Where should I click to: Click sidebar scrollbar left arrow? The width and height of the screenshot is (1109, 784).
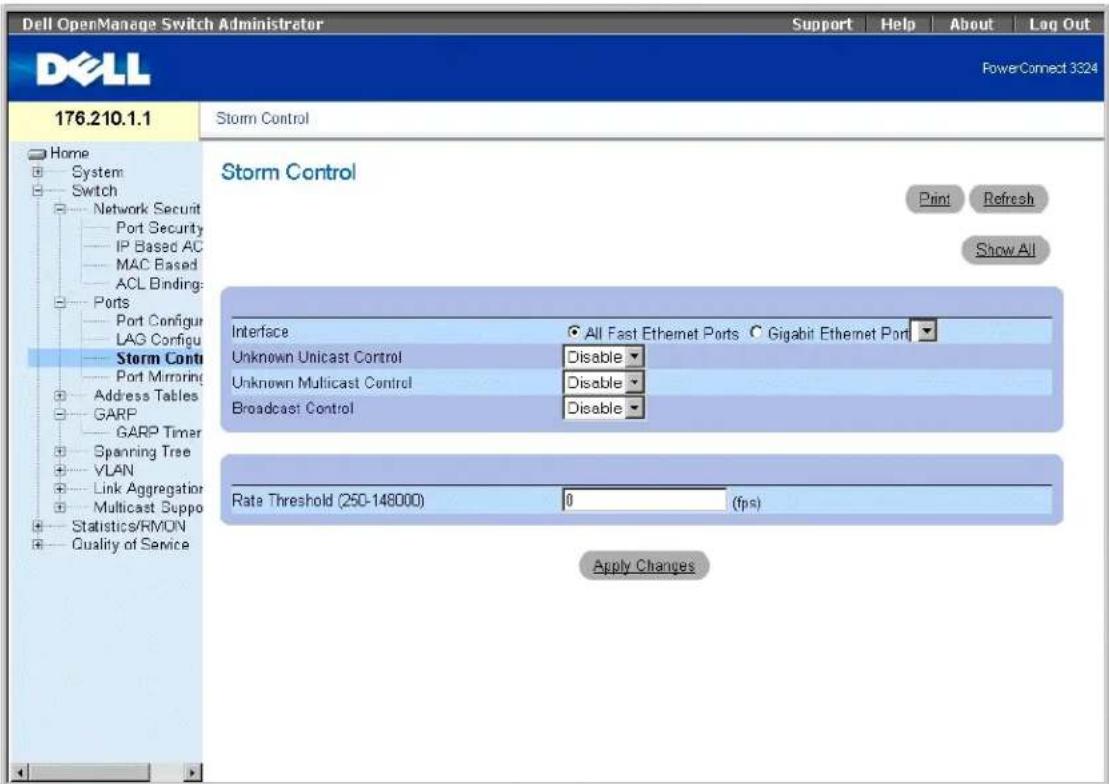click(x=20, y=772)
